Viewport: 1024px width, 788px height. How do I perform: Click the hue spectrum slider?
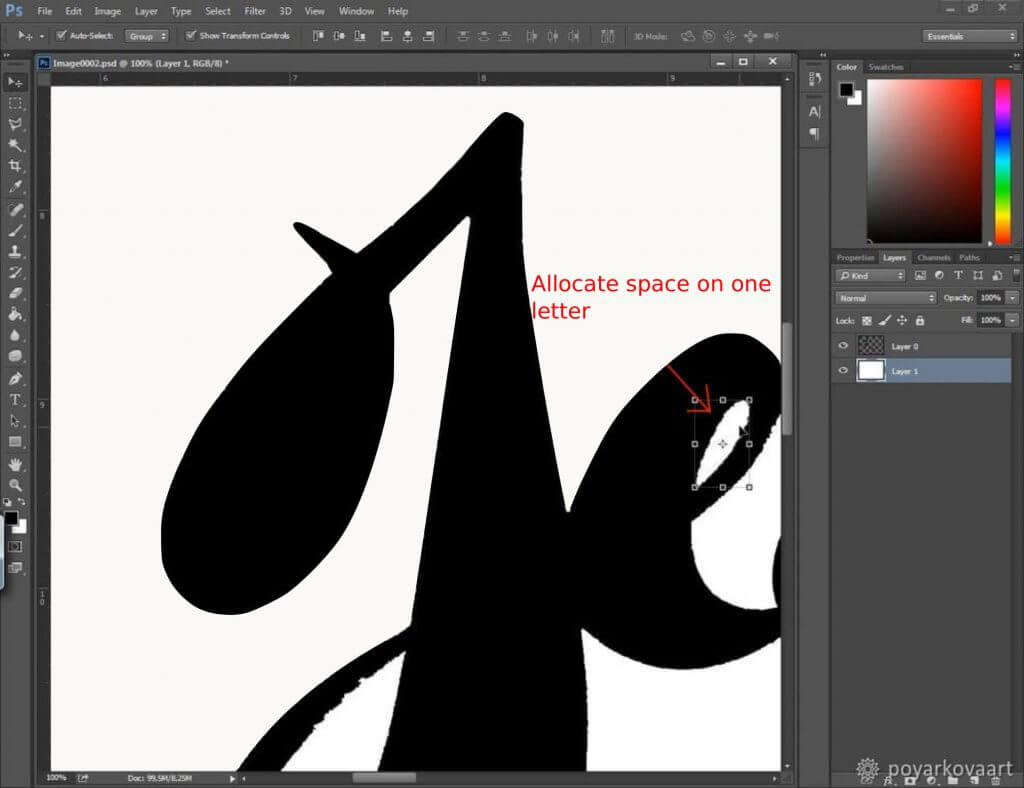click(1002, 161)
